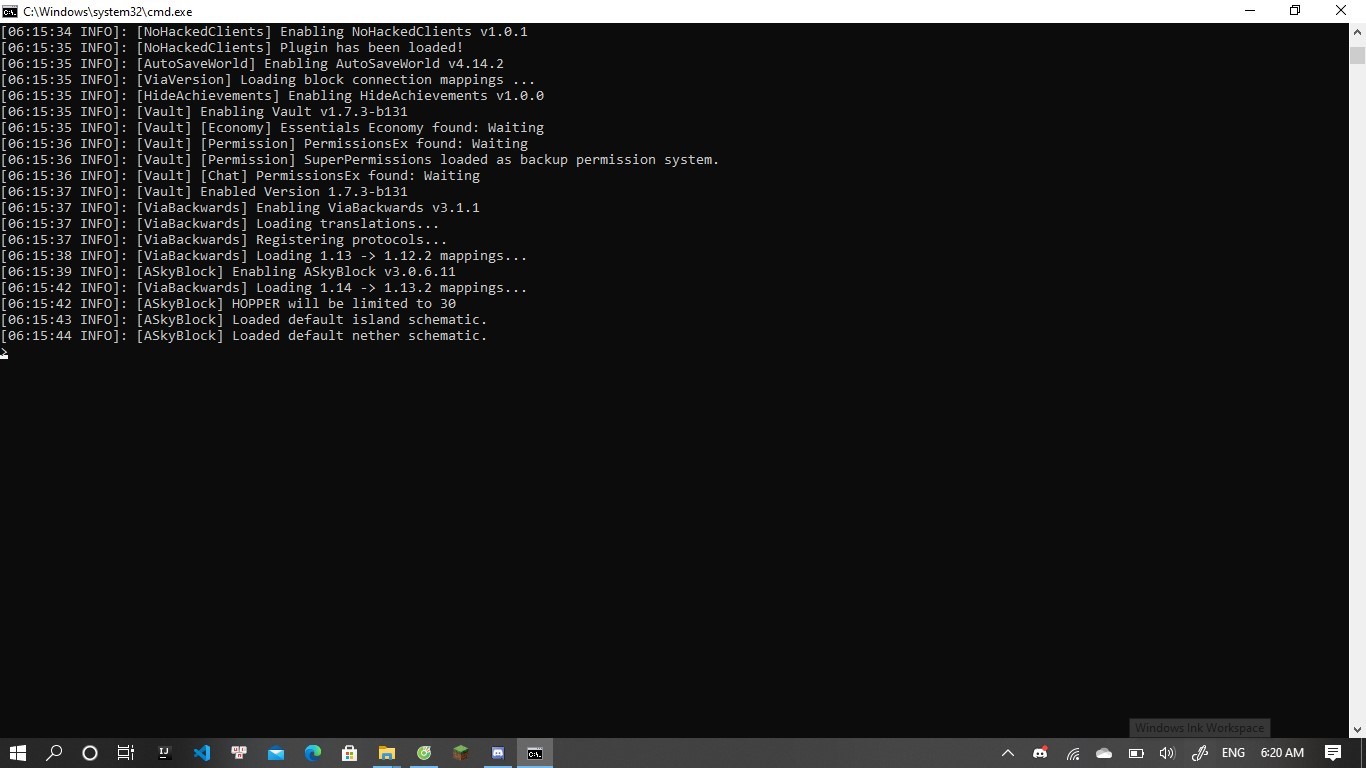This screenshot has width=1366, height=768.
Task: Click the Command Prompt taskbar button
Action: (x=535, y=753)
